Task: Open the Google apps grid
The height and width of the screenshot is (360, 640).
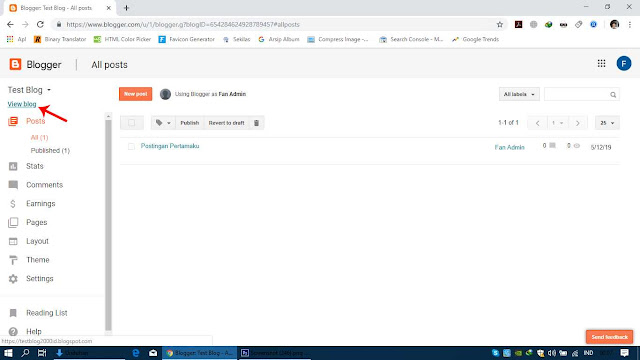Action: (x=601, y=63)
